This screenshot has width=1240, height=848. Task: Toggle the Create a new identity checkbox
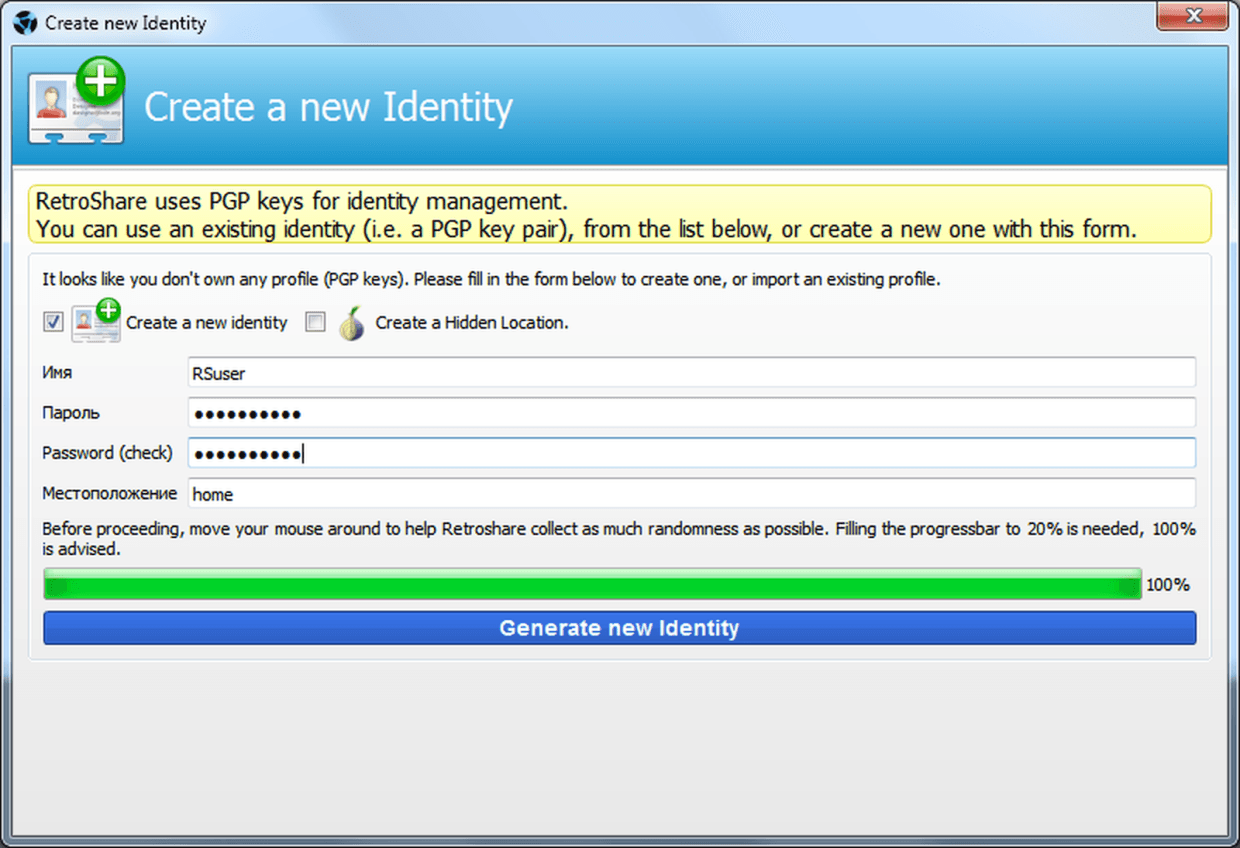53,322
